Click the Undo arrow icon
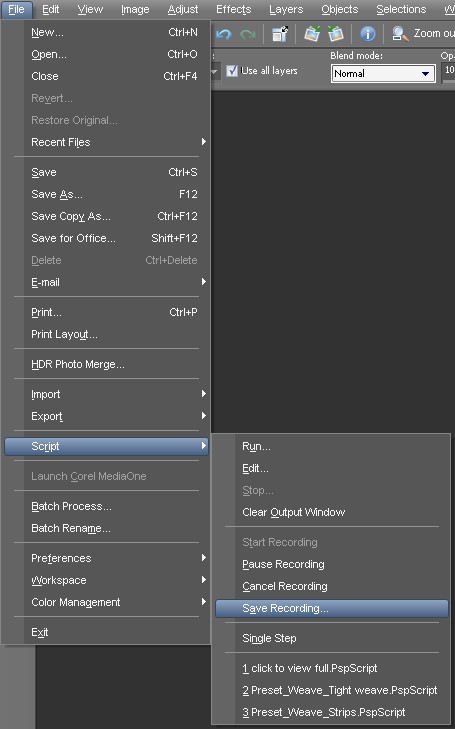The width and height of the screenshot is (455, 729). tap(224, 34)
